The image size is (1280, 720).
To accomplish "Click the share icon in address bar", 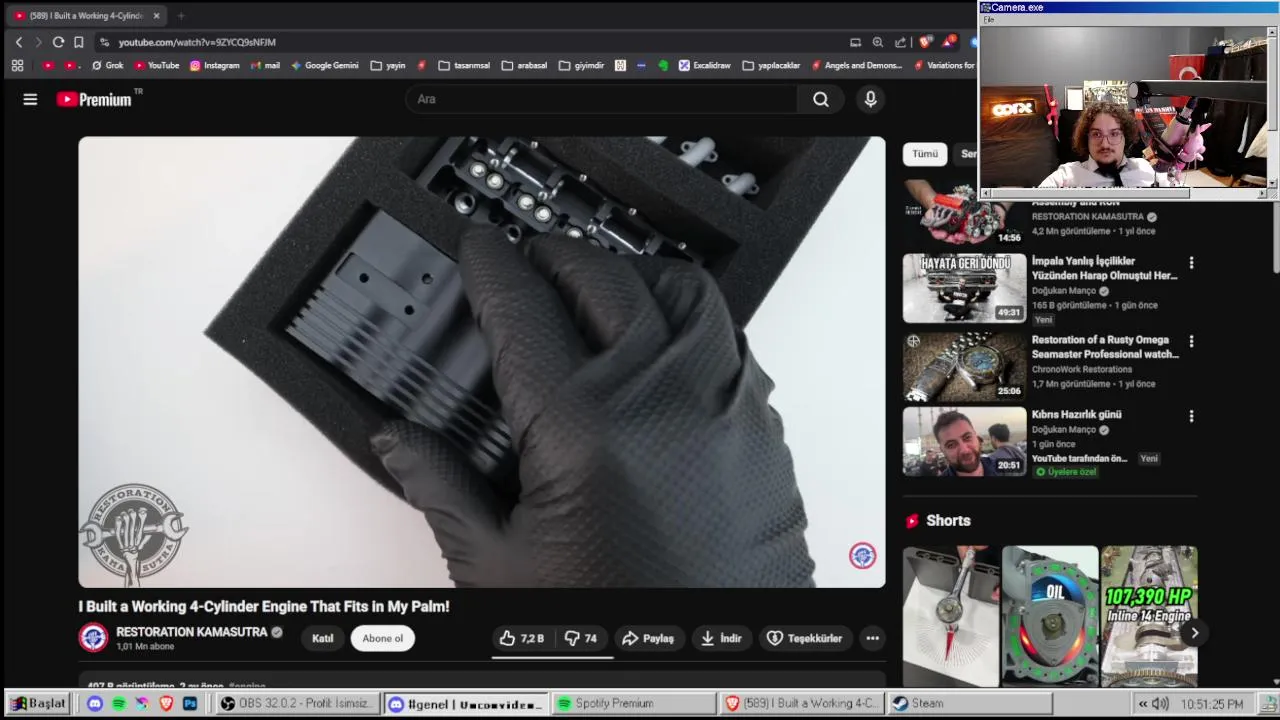I will [x=901, y=42].
